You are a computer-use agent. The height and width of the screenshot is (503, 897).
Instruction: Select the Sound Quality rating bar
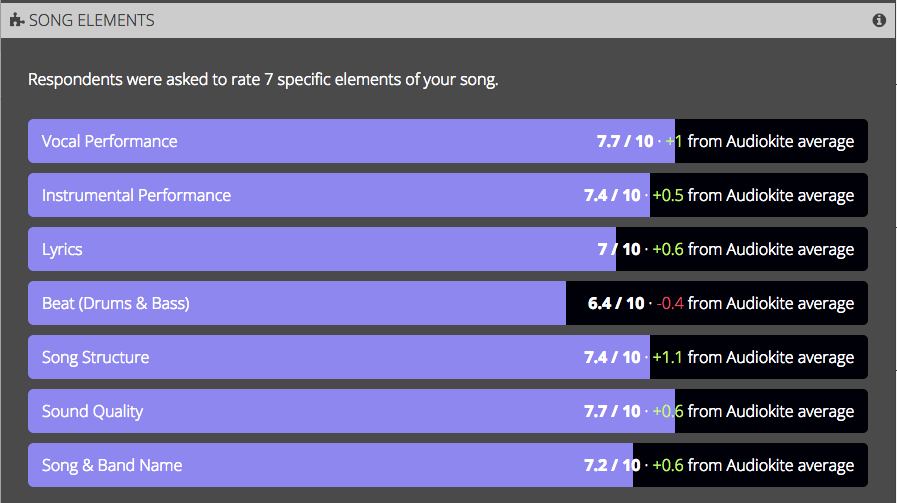pos(448,411)
